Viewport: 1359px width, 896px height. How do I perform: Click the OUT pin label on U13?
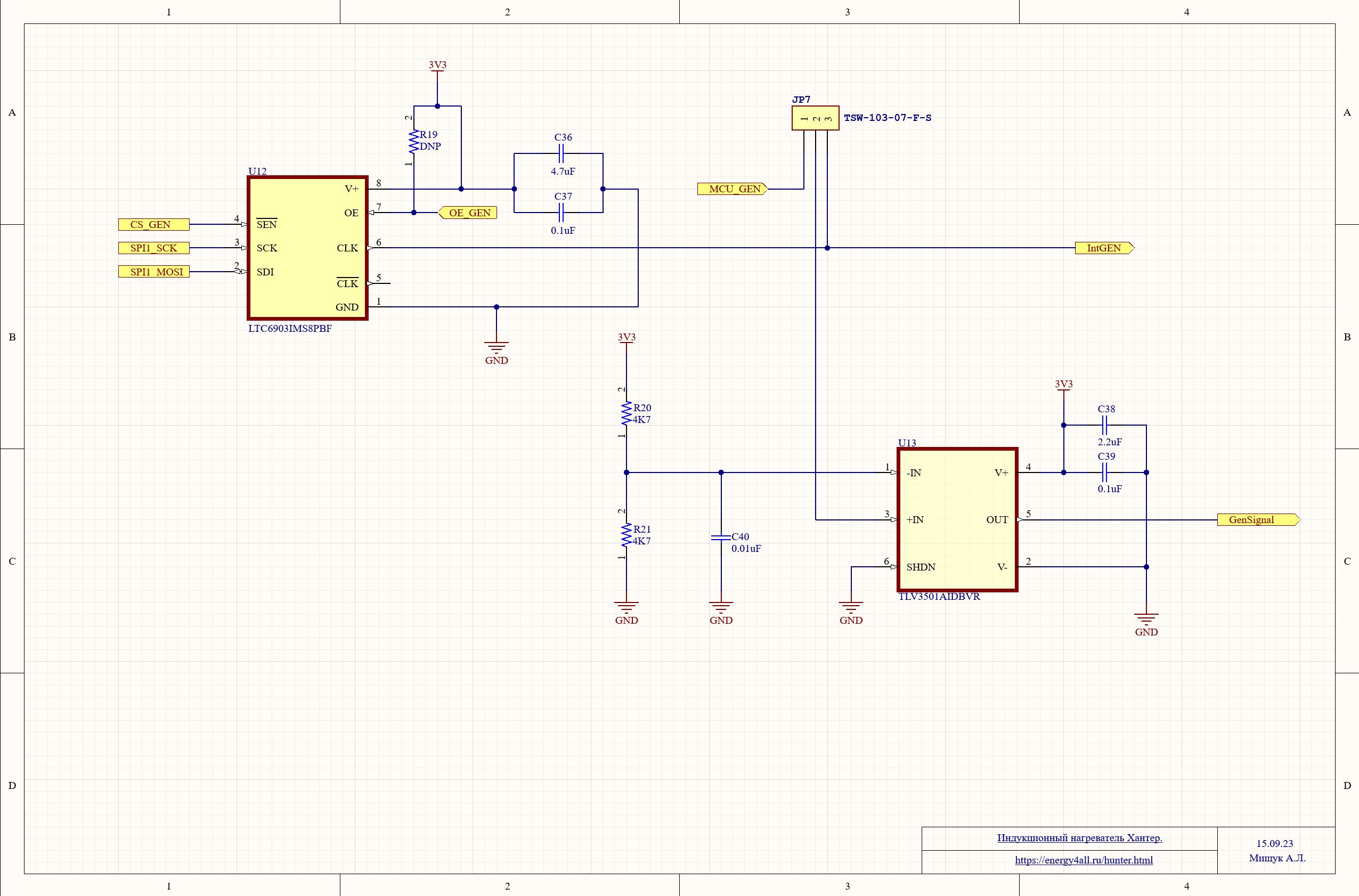click(997, 519)
